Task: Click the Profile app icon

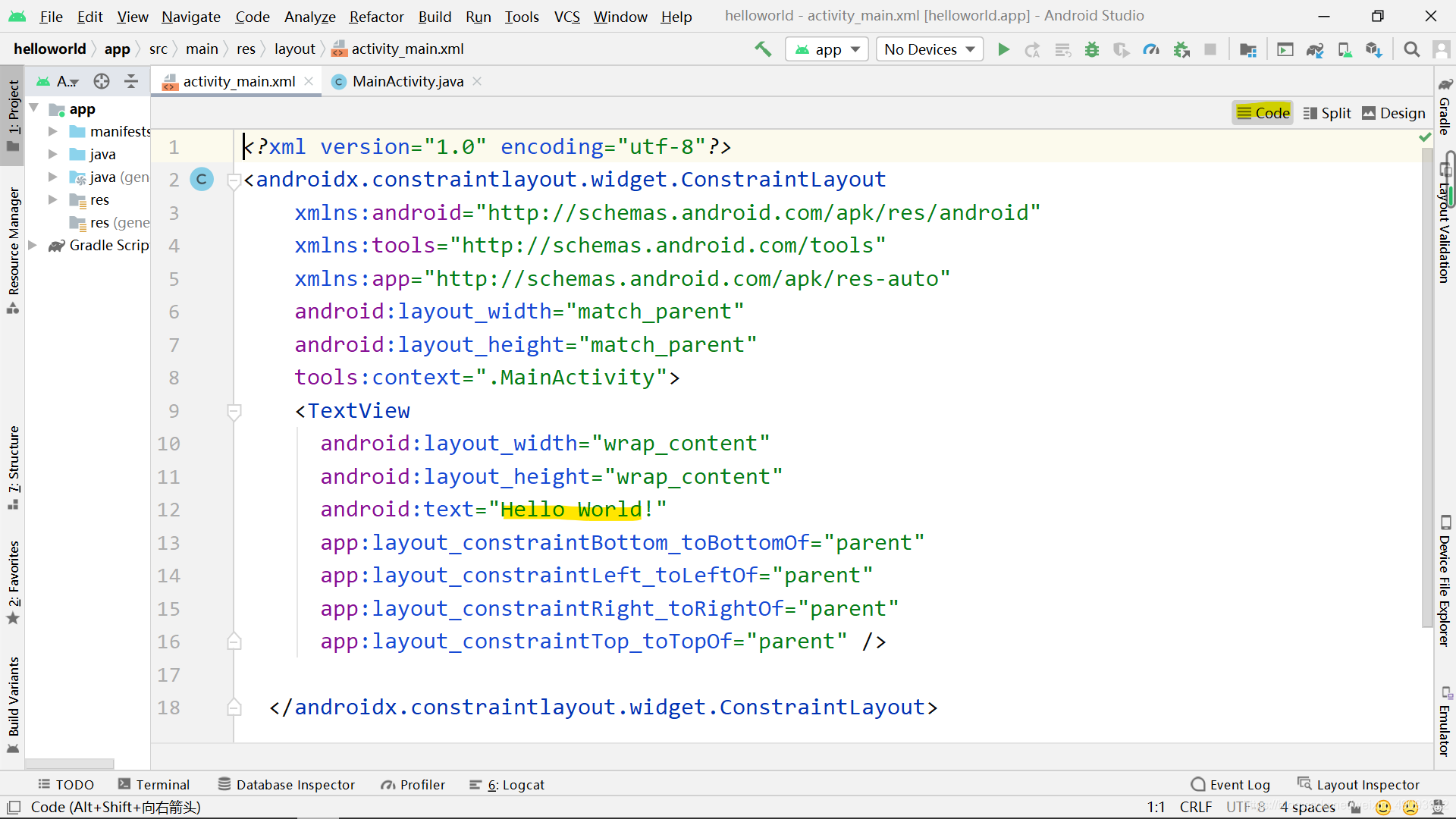Action: pyautogui.click(x=1150, y=49)
